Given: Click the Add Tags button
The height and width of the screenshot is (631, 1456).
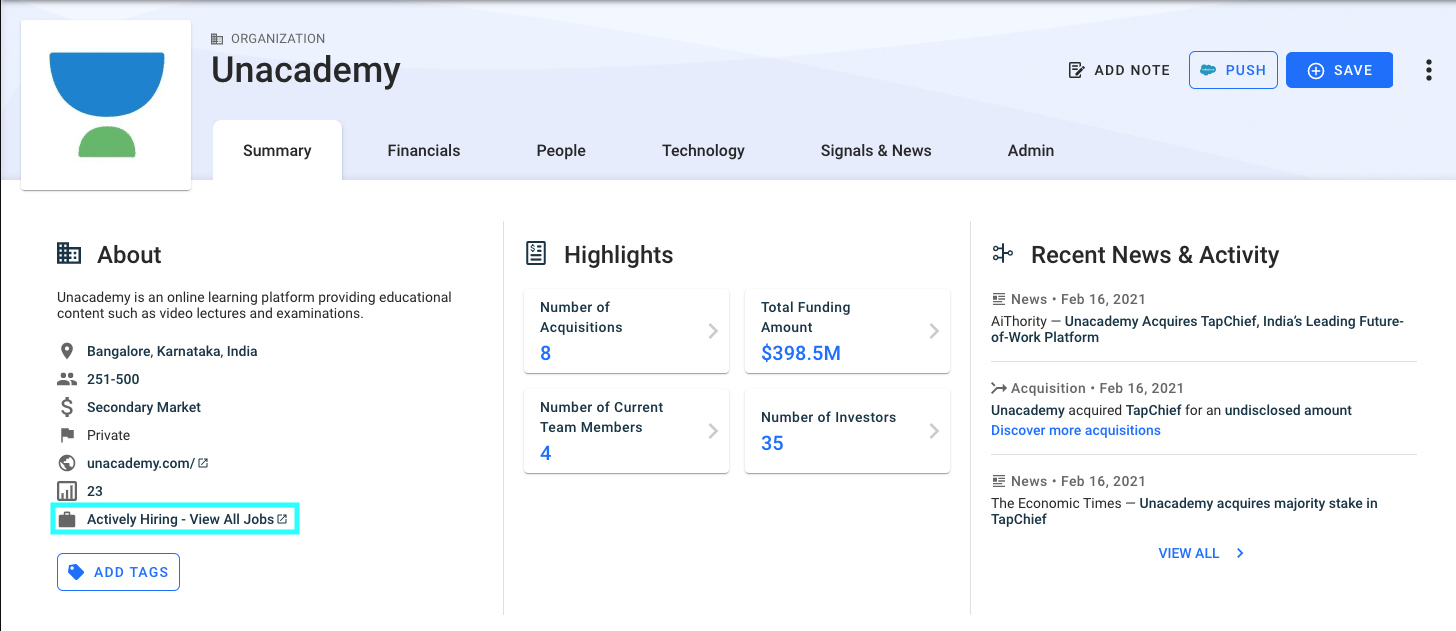Looking at the screenshot, I should tap(118, 572).
